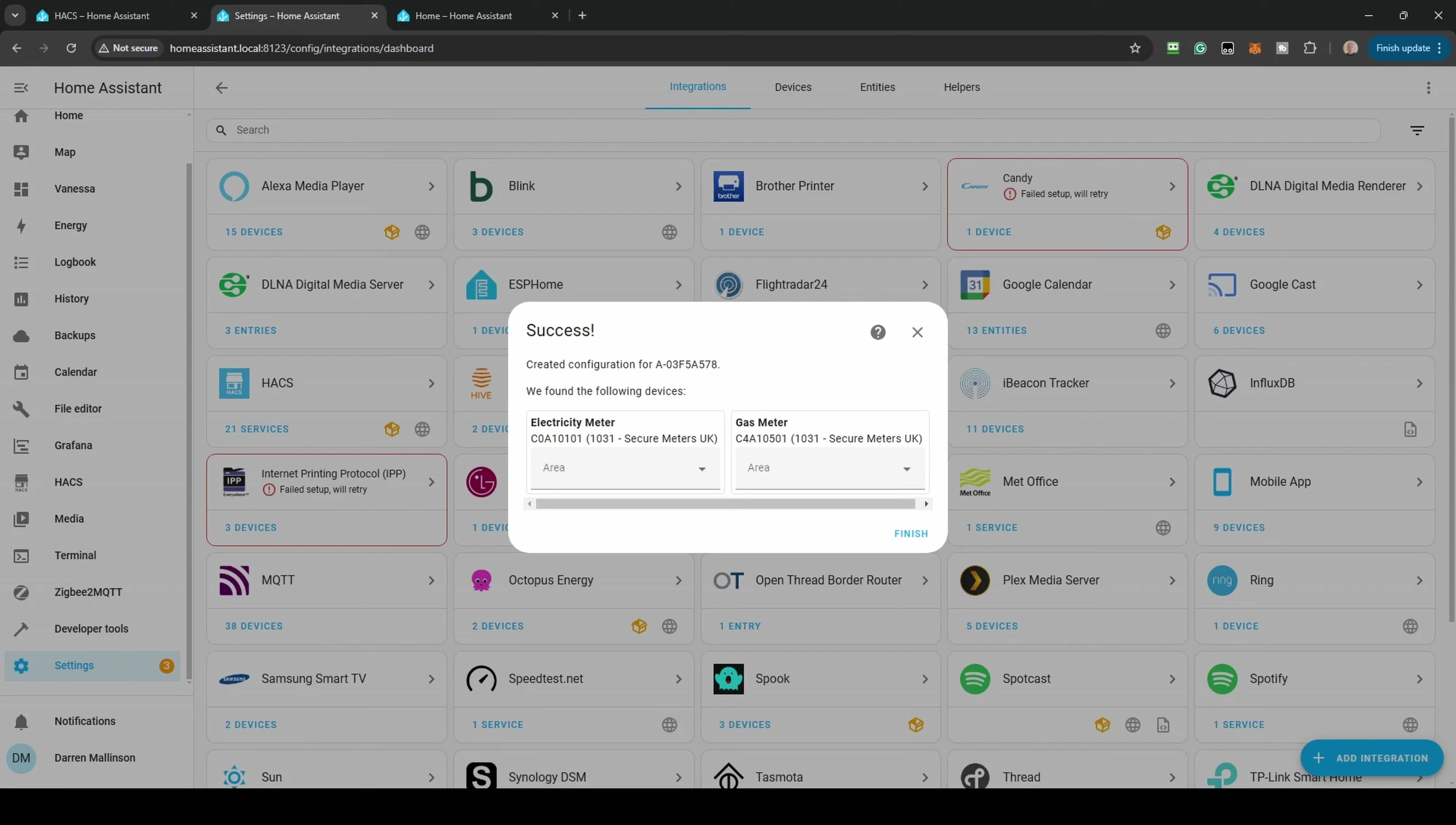This screenshot has height=825, width=1456.
Task: Open the Vanessa dashboard in sidebar
Action: 92,189
